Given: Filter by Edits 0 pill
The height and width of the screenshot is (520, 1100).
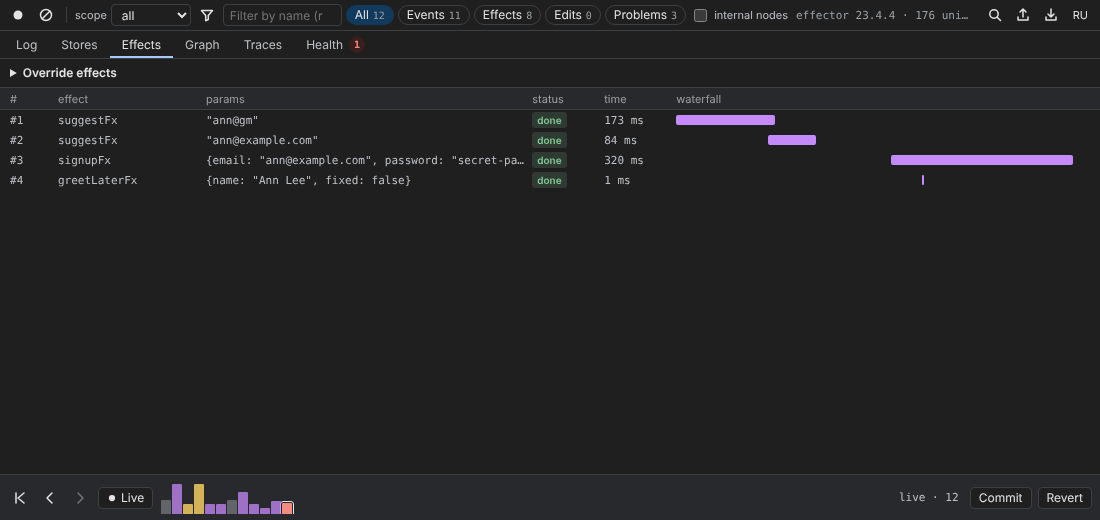Looking at the screenshot, I should click(x=572, y=15).
